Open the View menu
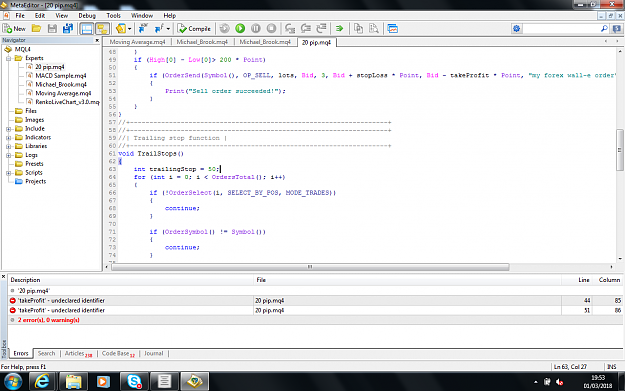Viewport: 625px width, 391px height. (61, 16)
